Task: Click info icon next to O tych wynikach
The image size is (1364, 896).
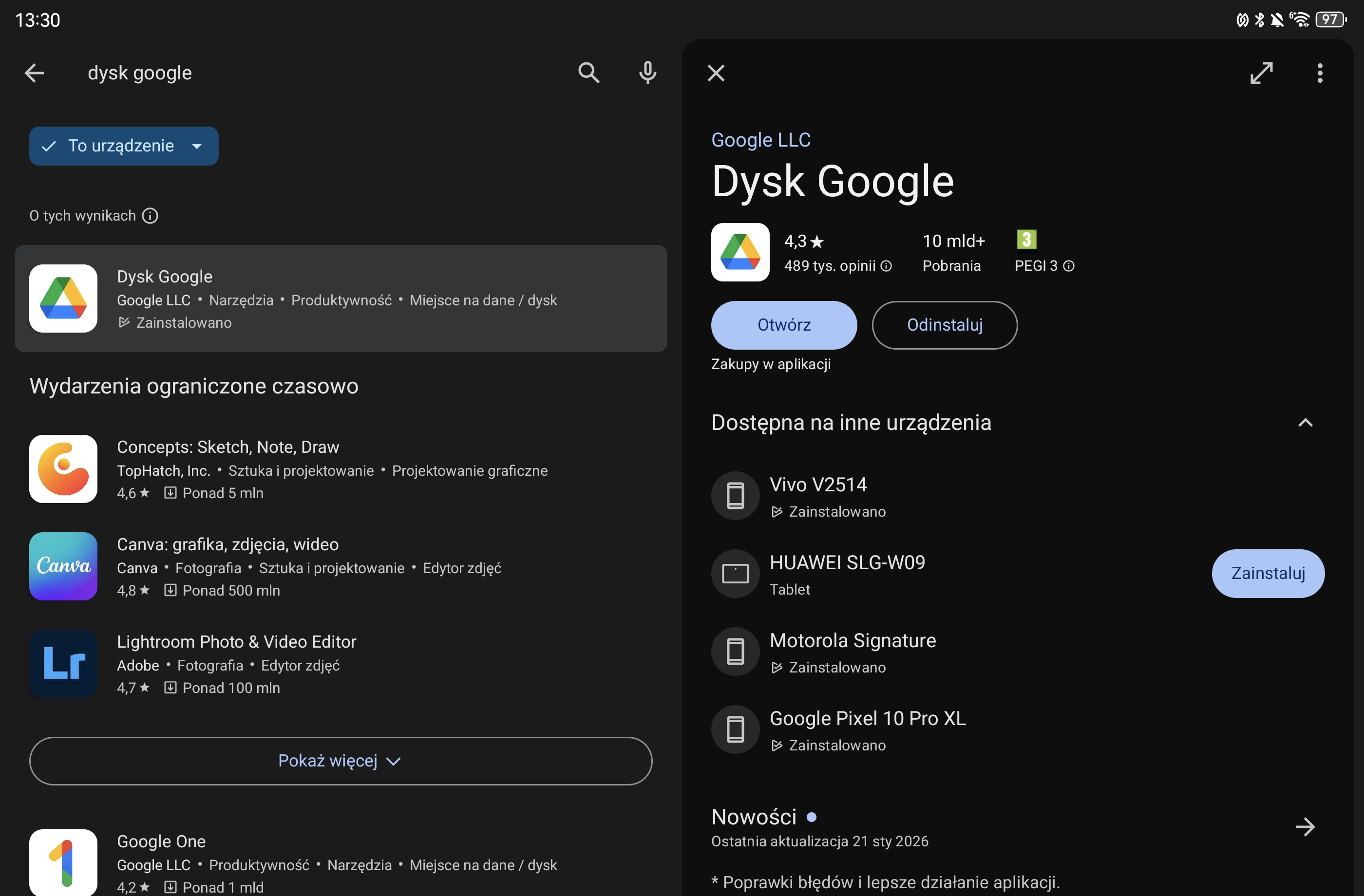Action: [x=150, y=216]
